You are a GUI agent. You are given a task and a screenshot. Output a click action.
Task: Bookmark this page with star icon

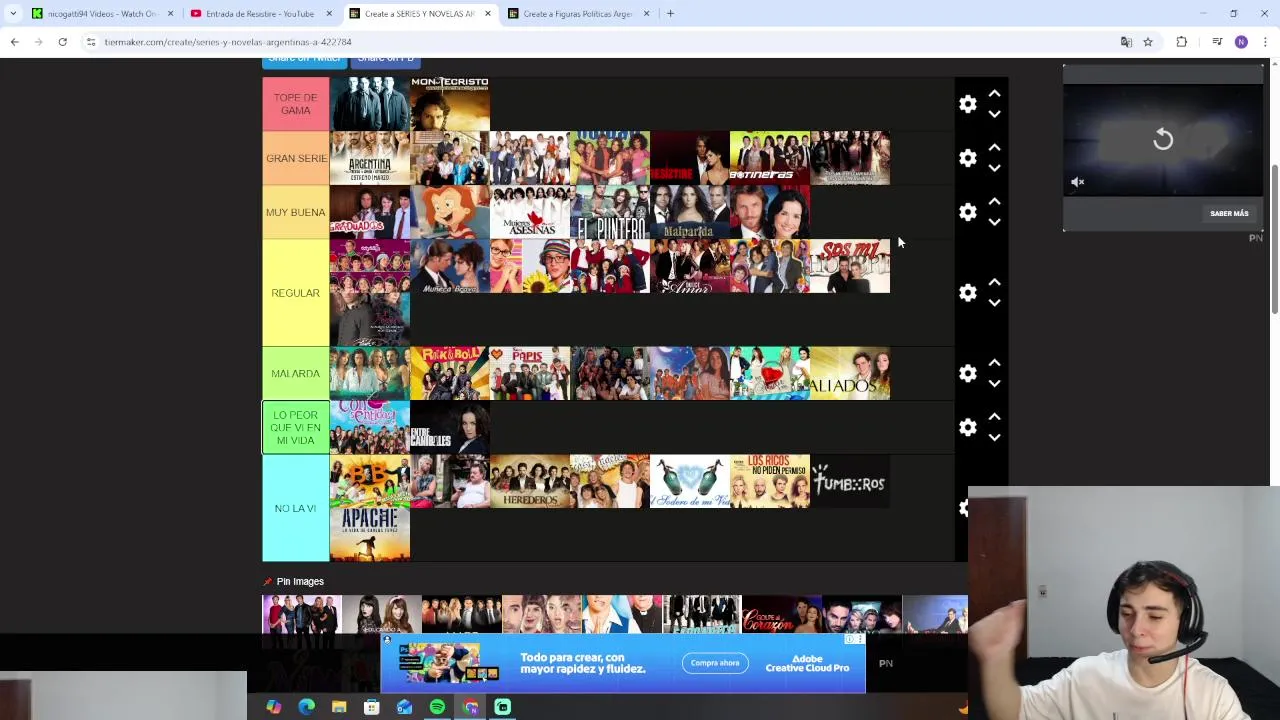click(1148, 42)
